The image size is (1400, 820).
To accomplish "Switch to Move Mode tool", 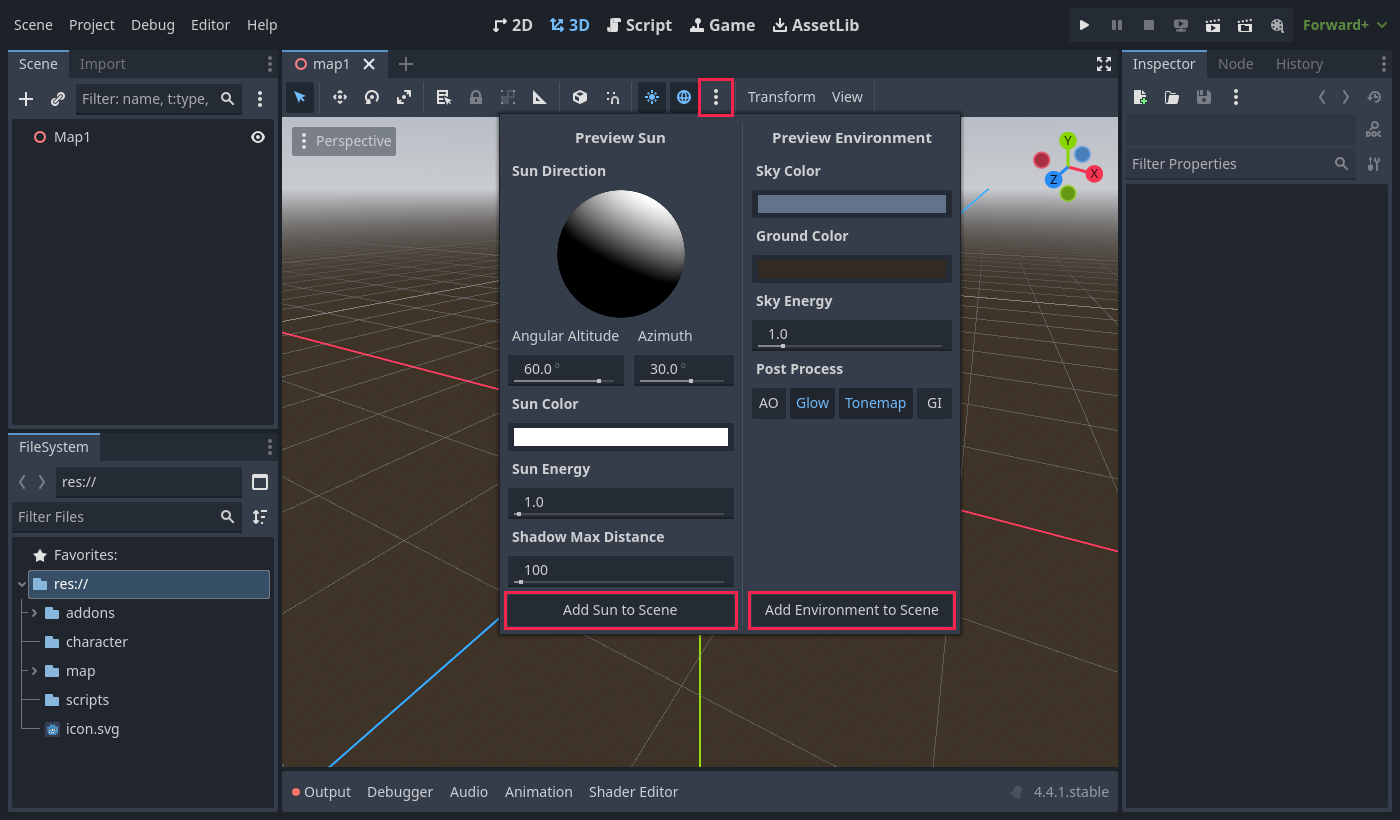I will (x=340, y=97).
